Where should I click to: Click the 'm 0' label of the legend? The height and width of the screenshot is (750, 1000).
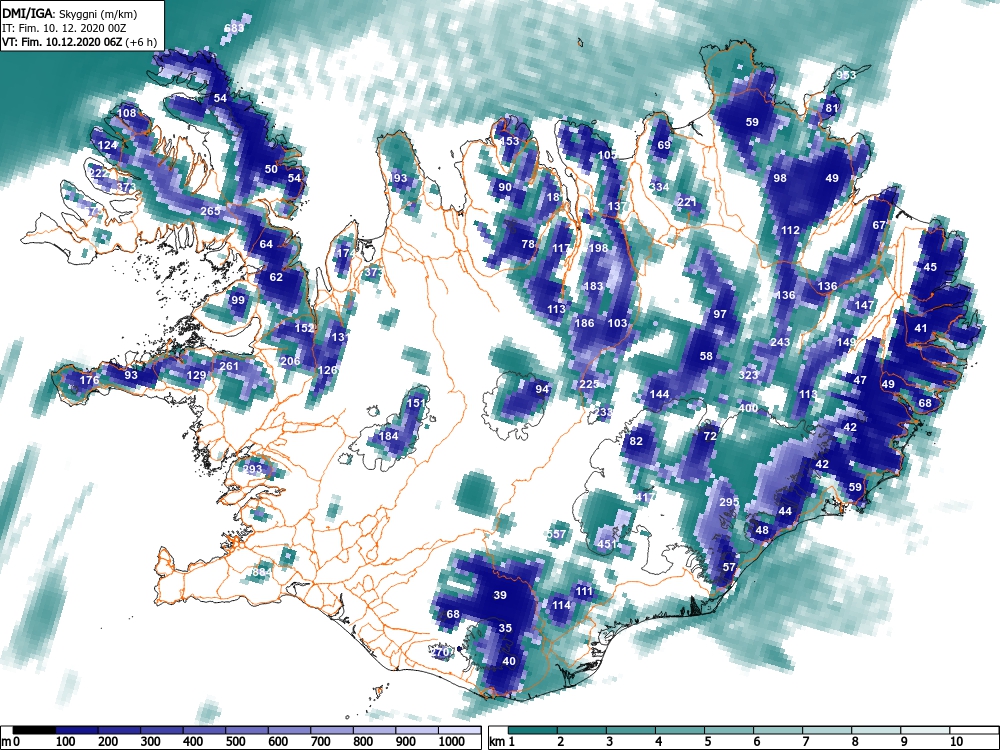point(12,742)
